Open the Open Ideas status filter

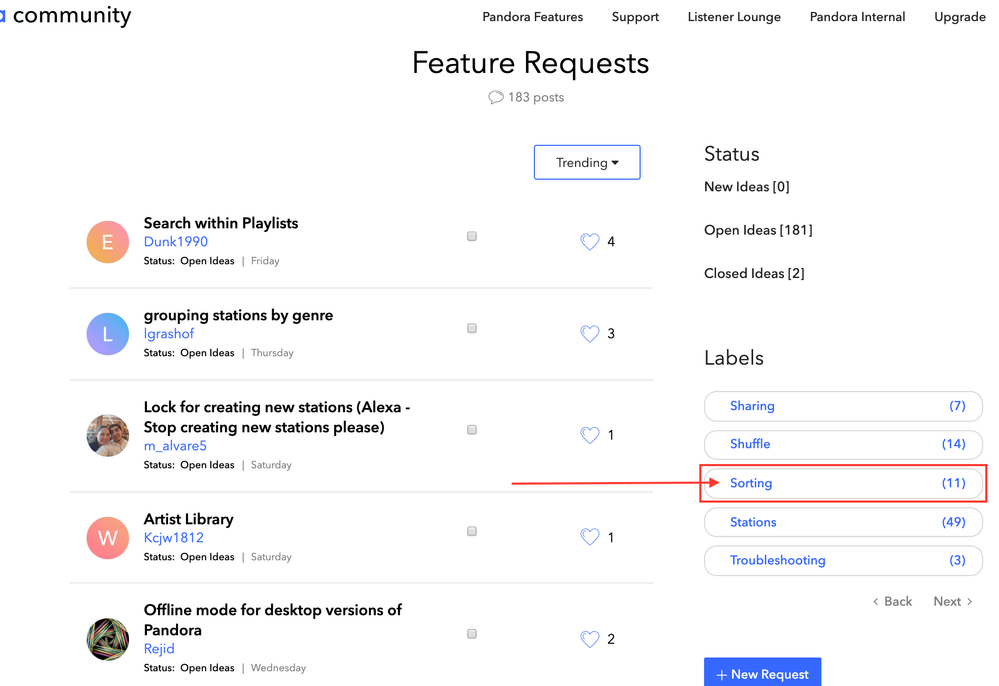pyautogui.click(x=758, y=229)
